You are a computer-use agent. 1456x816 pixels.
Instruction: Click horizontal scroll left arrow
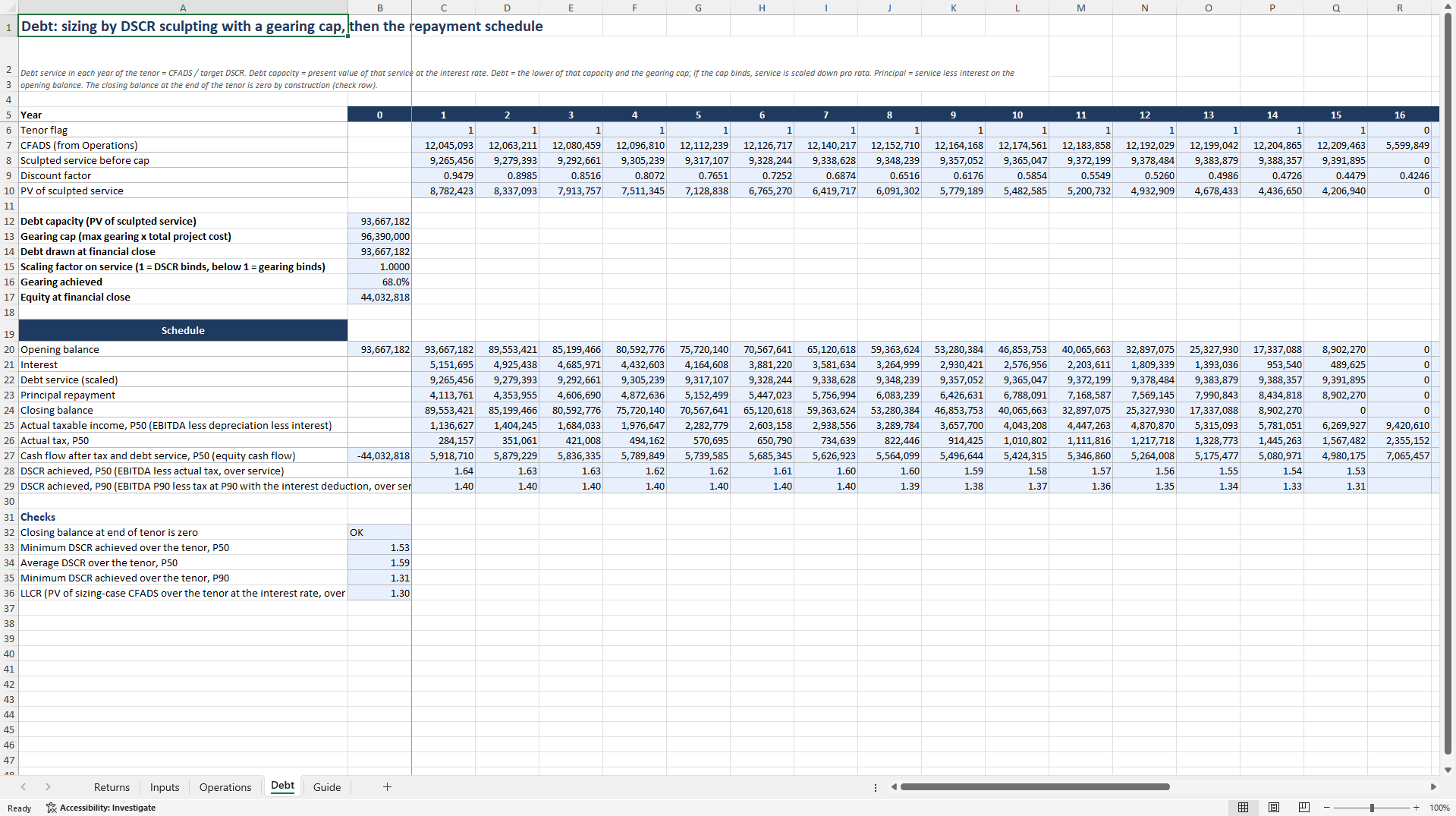894,787
